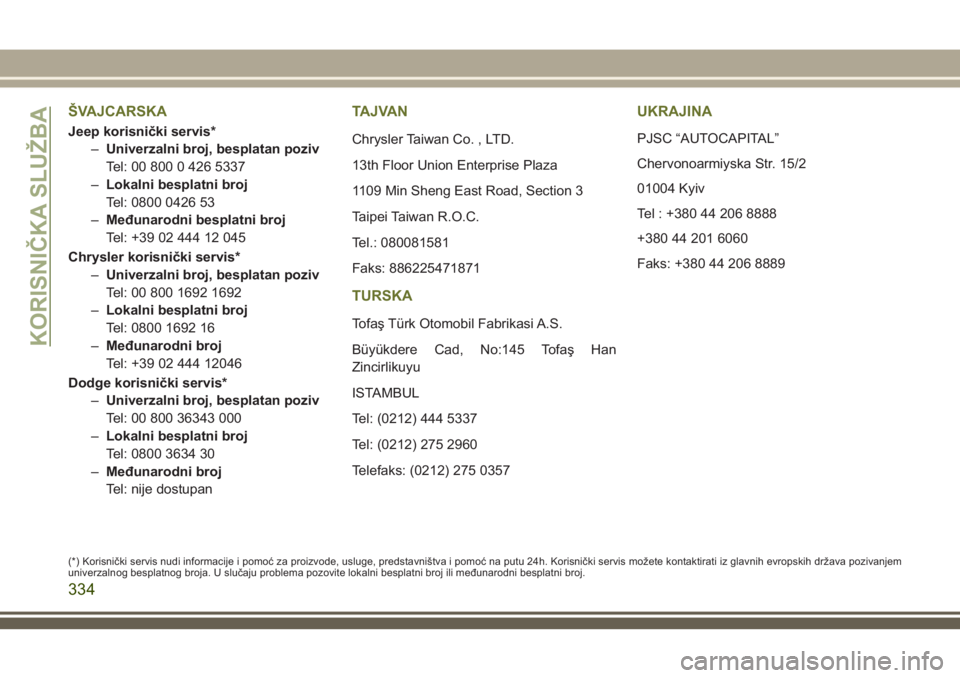This screenshot has width=960, height=678.
Task: Select the number 'Tel.: 080081581'
Action: [x=400, y=243]
